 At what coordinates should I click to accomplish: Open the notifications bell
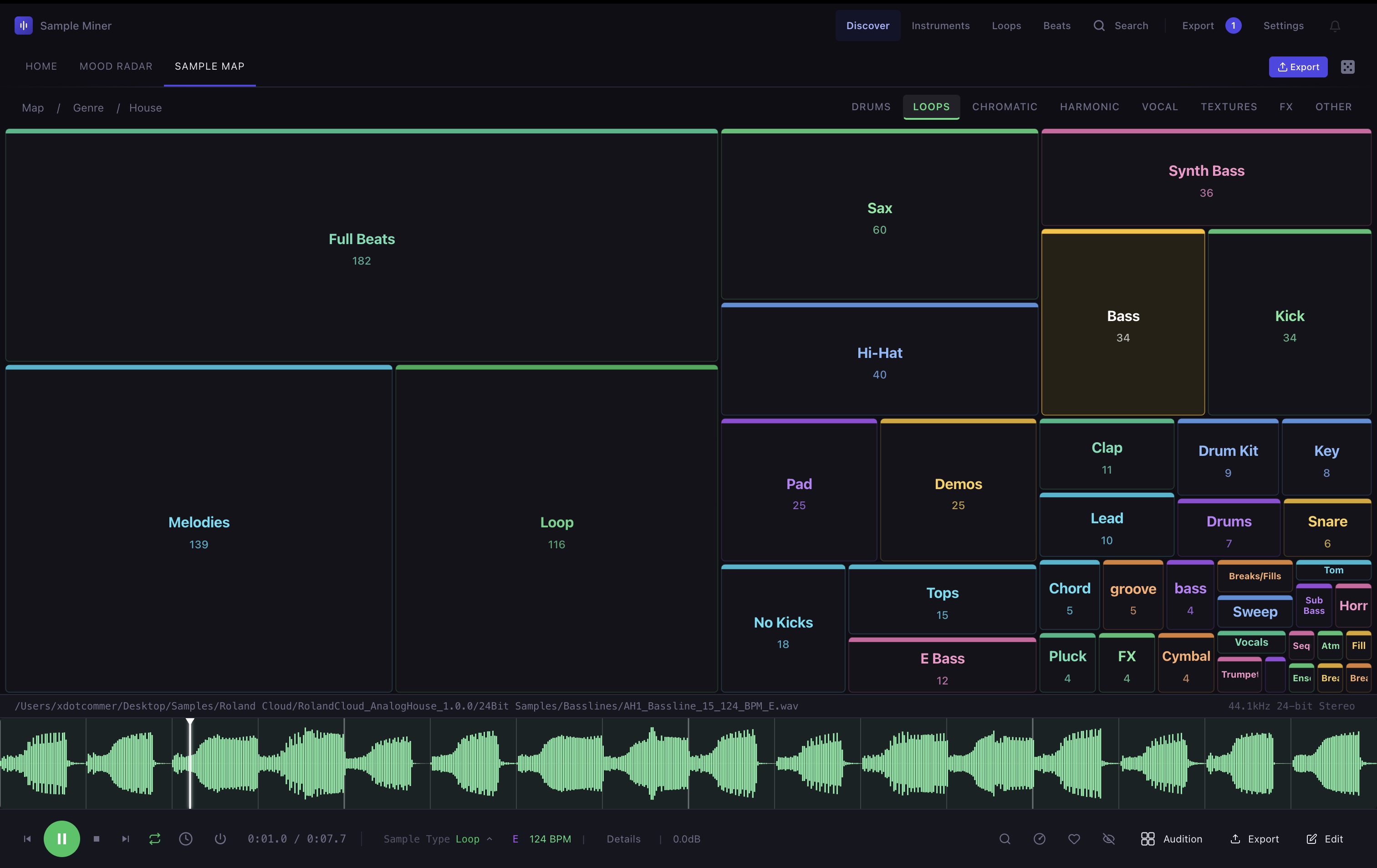[x=1335, y=26]
